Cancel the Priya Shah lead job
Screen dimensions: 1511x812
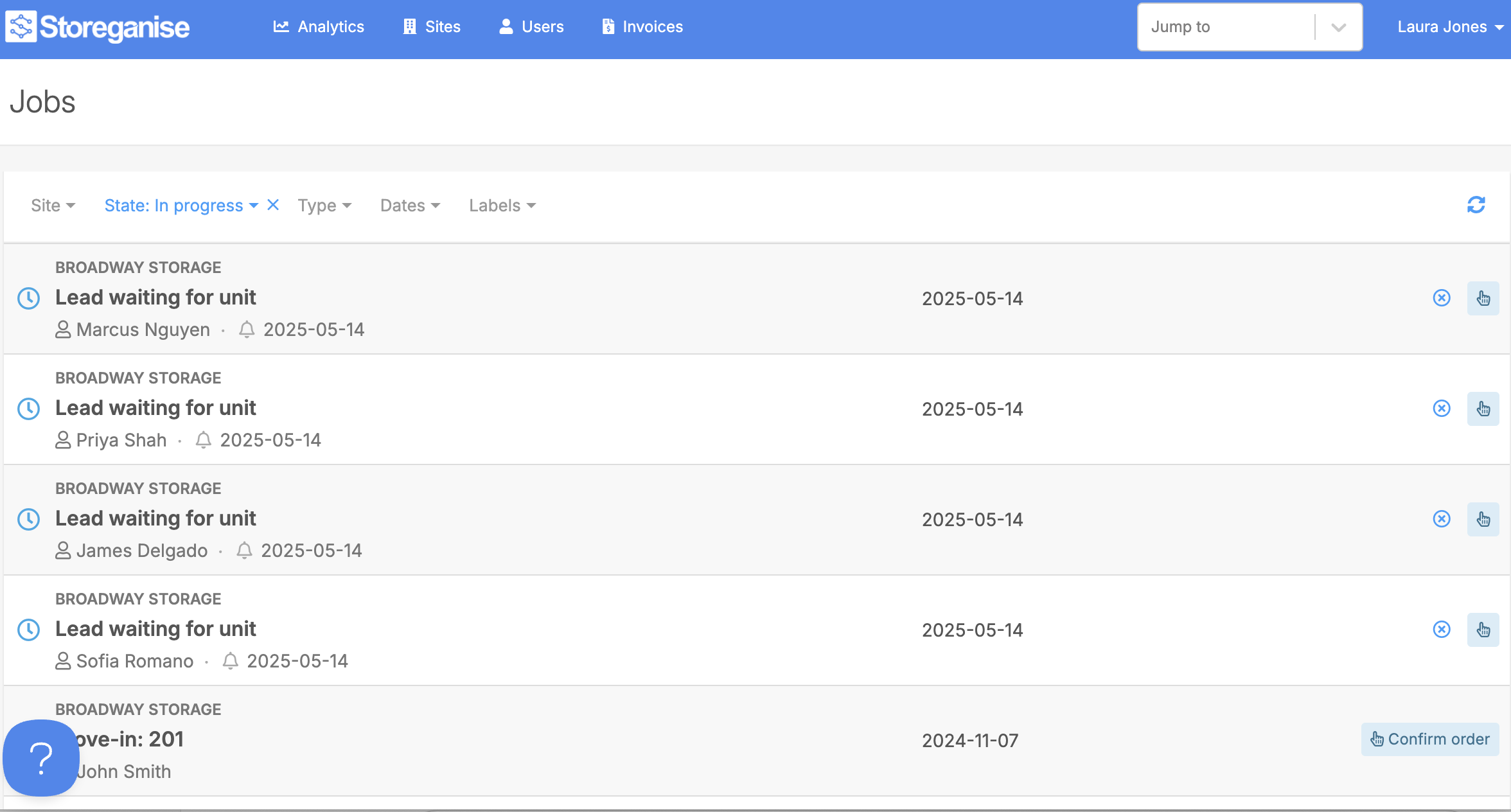[1442, 409]
